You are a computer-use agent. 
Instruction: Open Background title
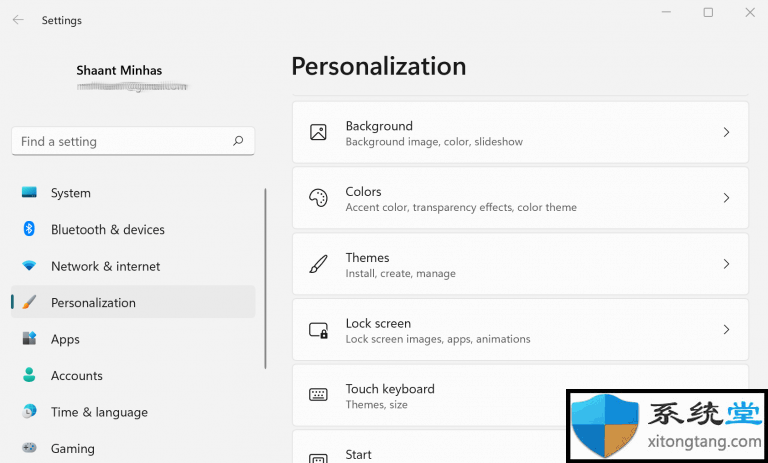click(379, 126)
